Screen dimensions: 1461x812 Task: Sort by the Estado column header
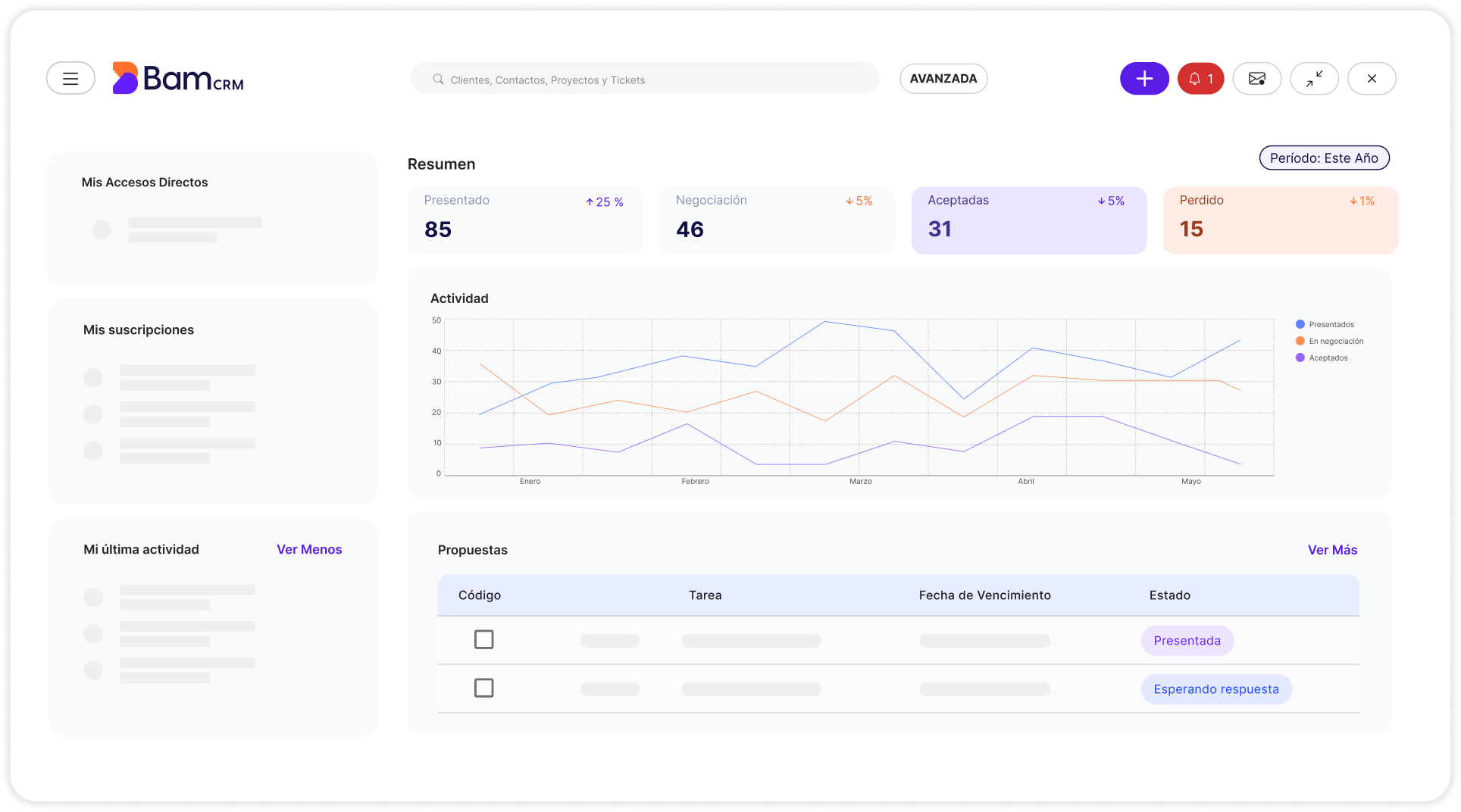[x=1170, y=595]
